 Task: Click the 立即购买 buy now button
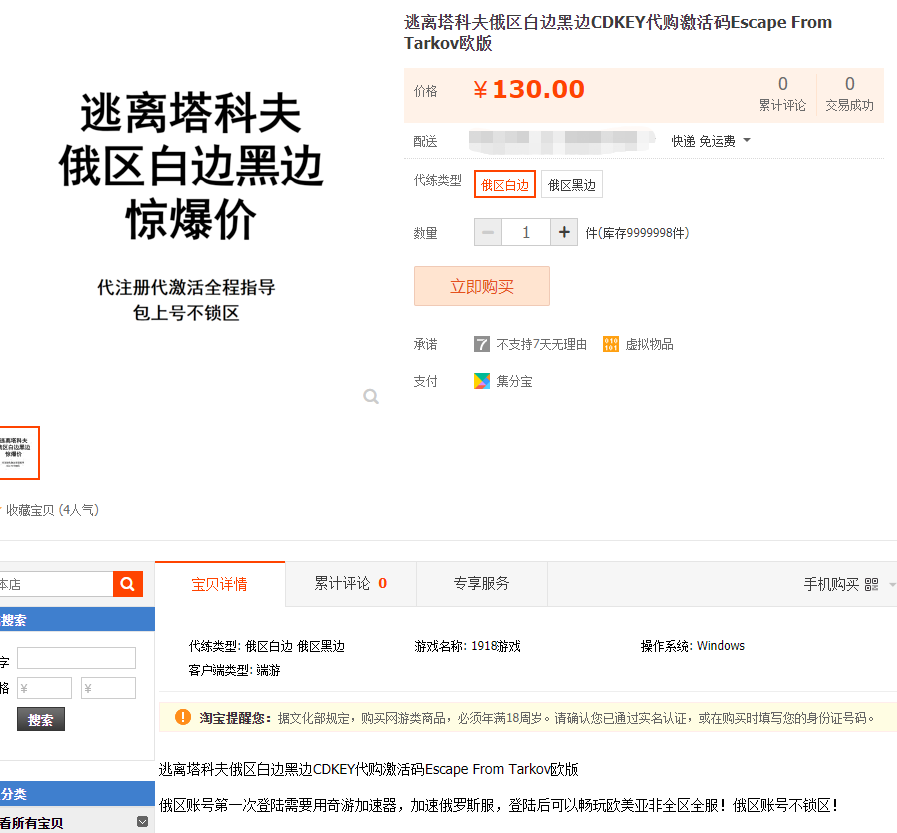(x=482, y=286)
